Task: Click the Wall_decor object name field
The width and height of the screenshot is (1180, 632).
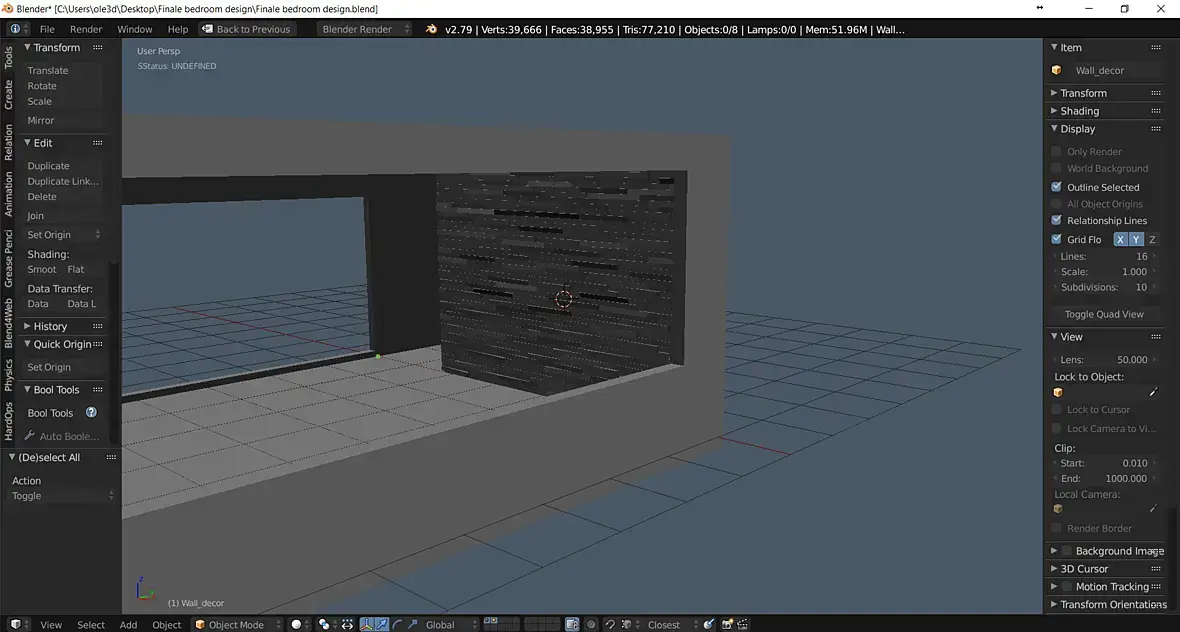Action: [1115, 70]
